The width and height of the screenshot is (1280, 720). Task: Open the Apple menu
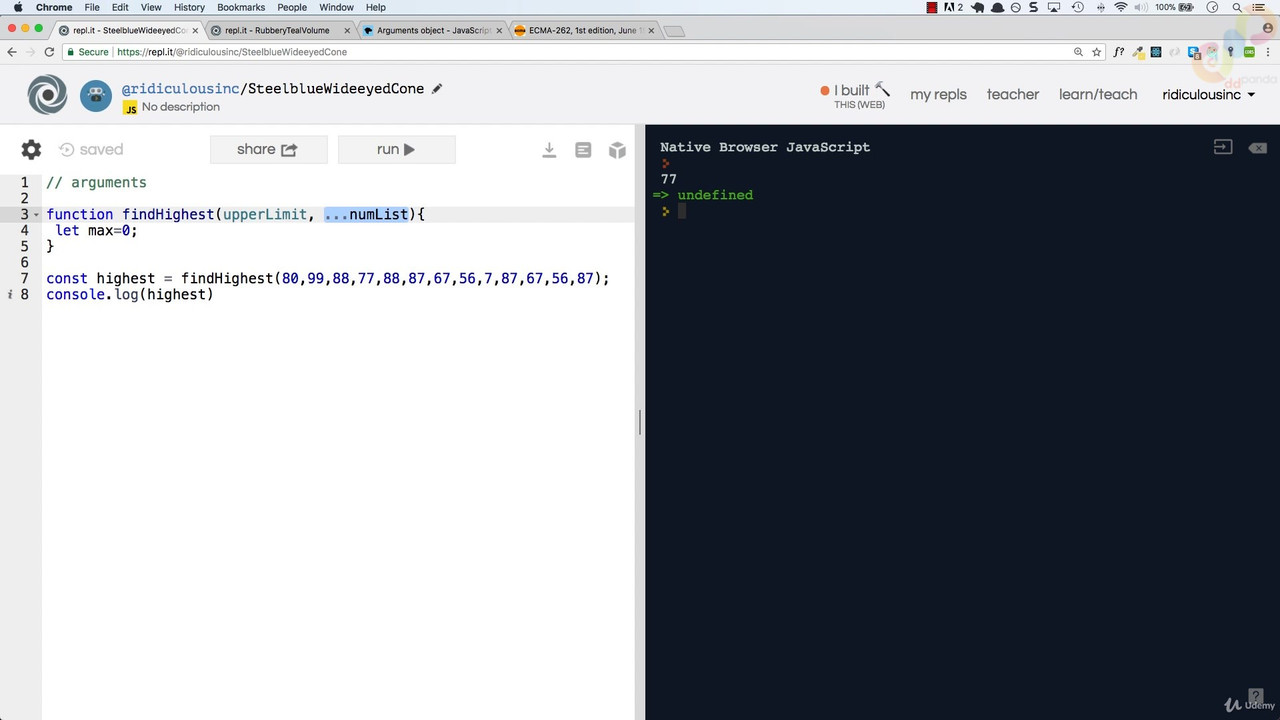[x=18, y=7]
